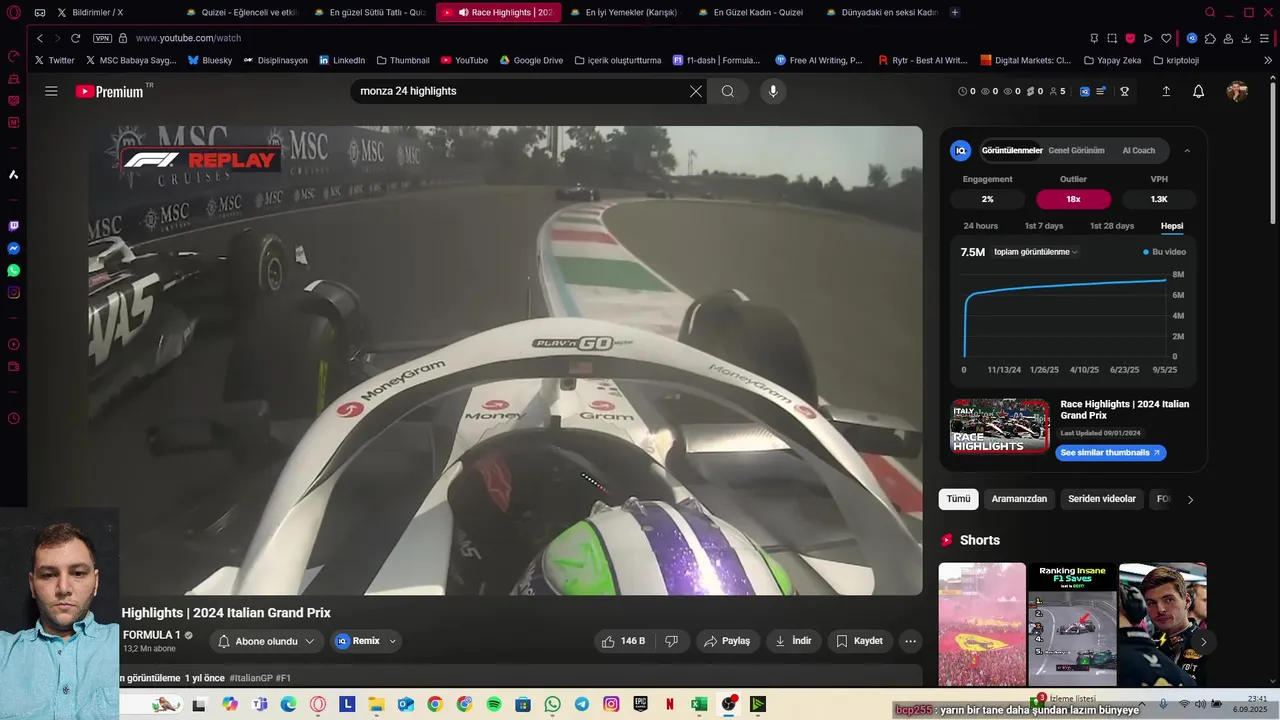Like the video with 146 B likes

[x=623, y=641]
